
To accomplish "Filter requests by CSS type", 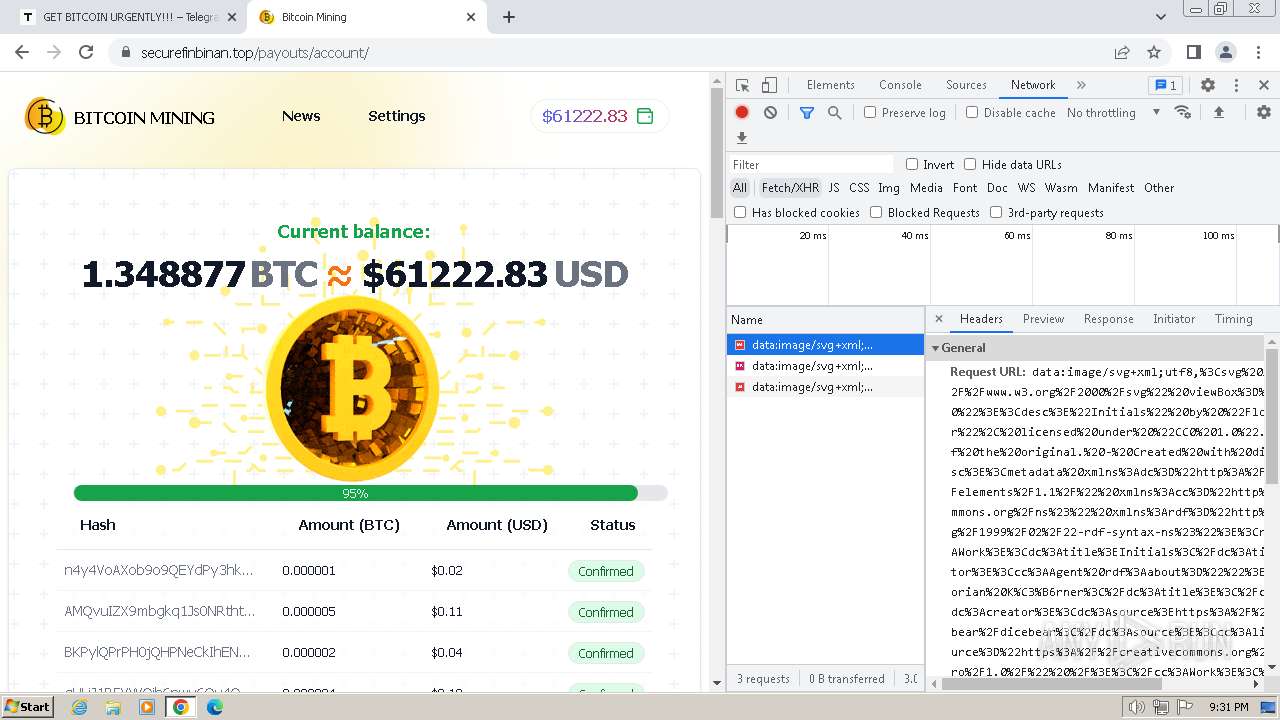I will click(x=859, y=188).
